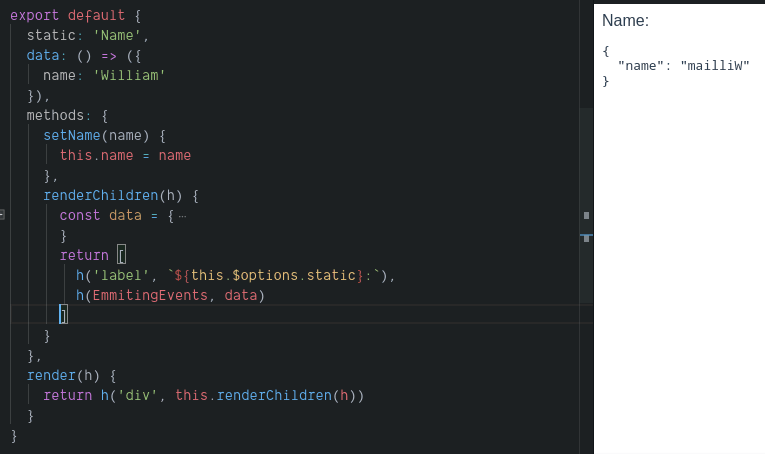Click the static: 'Name' property text
The image size is (765, 454).
point(88,36)
